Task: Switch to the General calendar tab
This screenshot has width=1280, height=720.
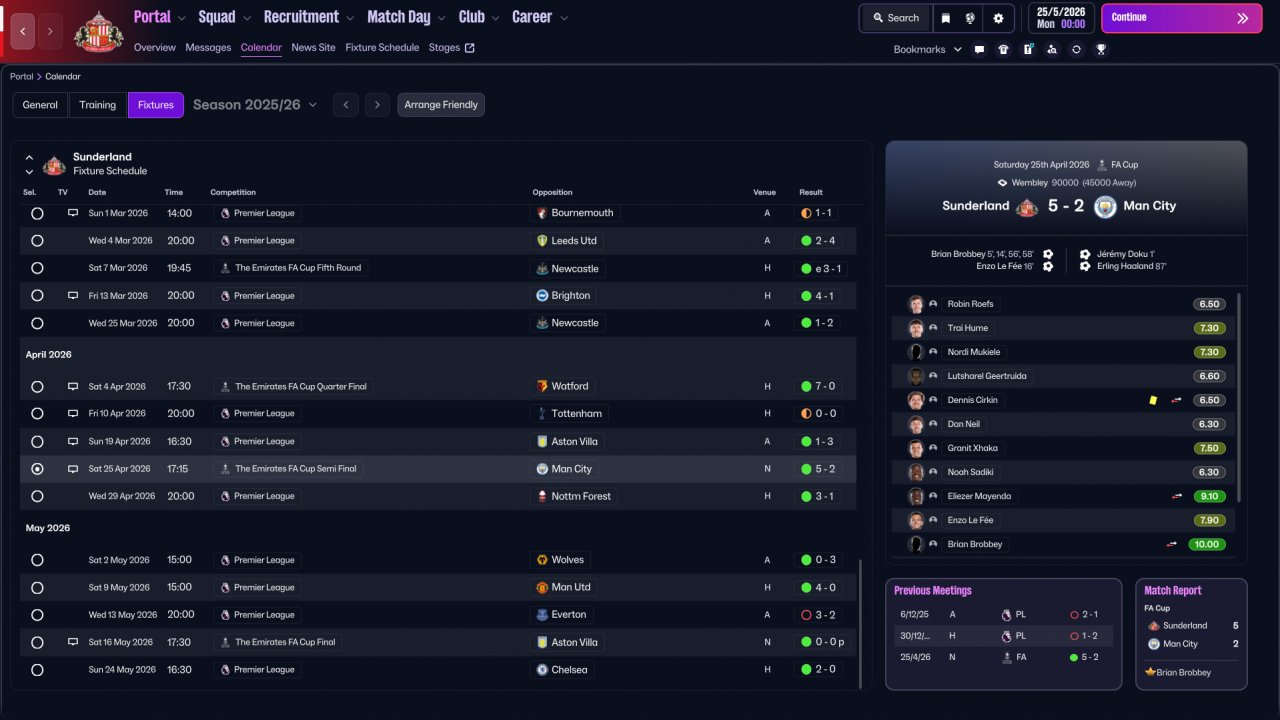Action: 40,105
